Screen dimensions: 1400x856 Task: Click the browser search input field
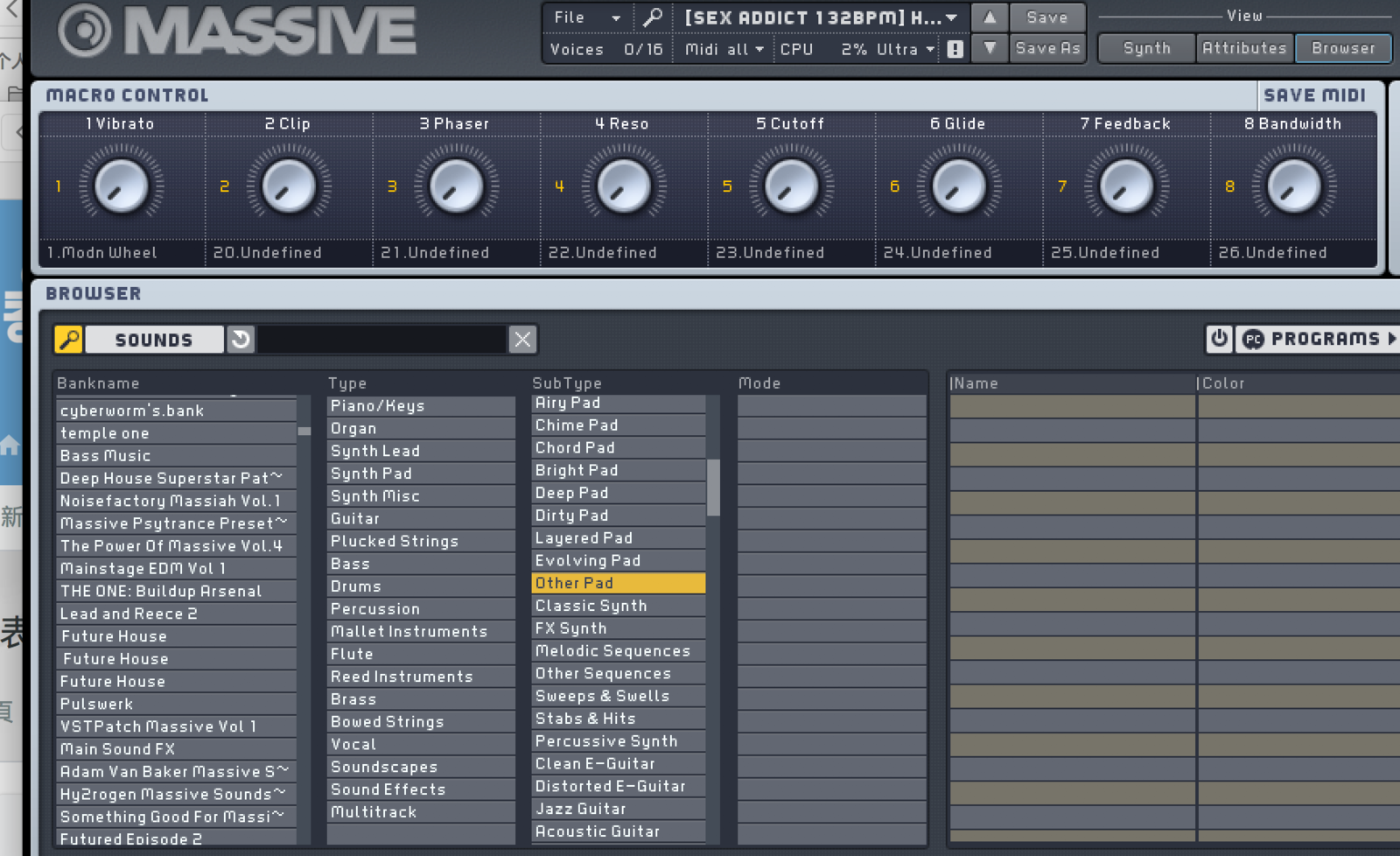[x=381, y=340]
